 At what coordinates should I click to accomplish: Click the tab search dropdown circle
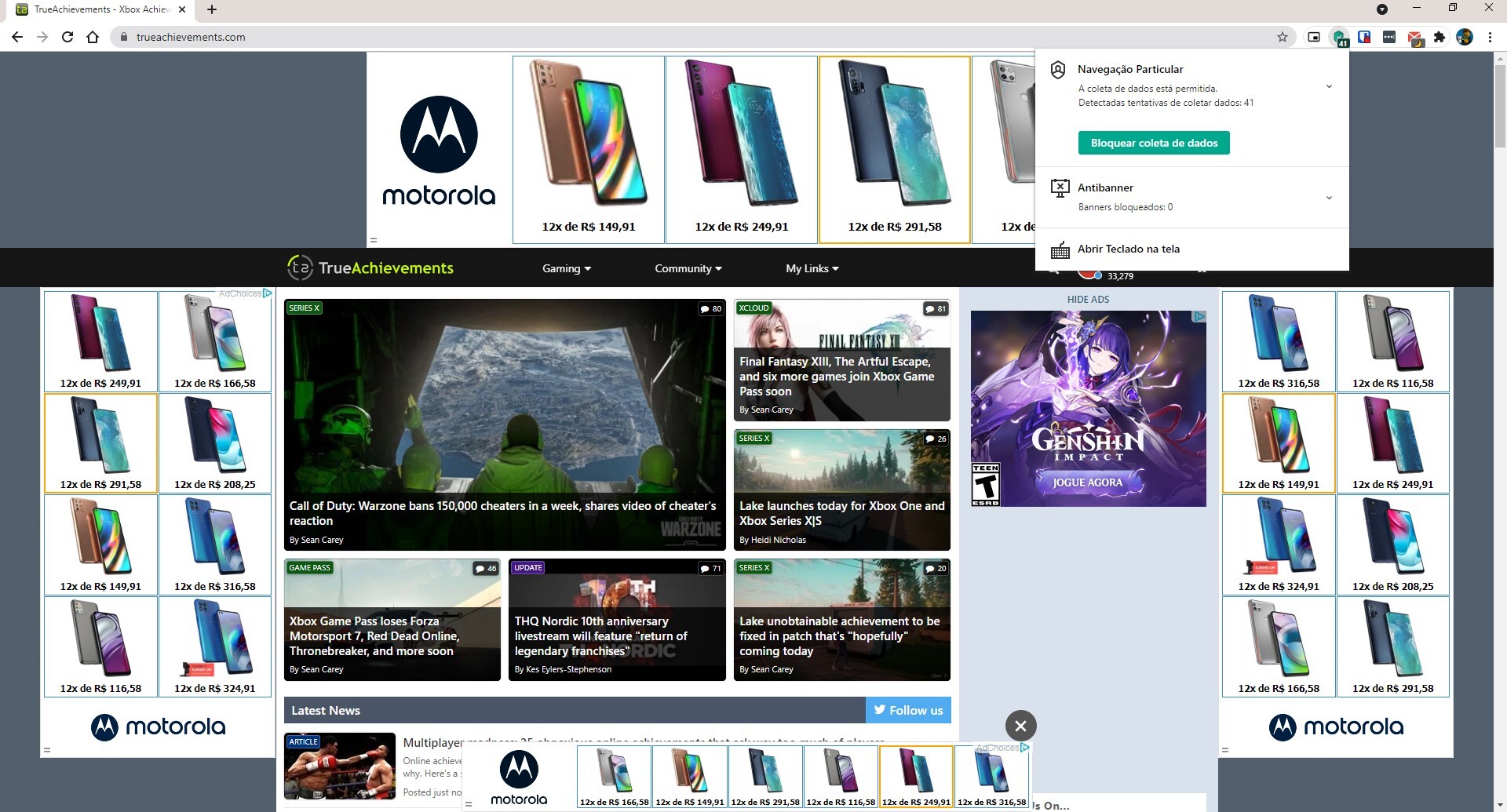[1382, 9]
